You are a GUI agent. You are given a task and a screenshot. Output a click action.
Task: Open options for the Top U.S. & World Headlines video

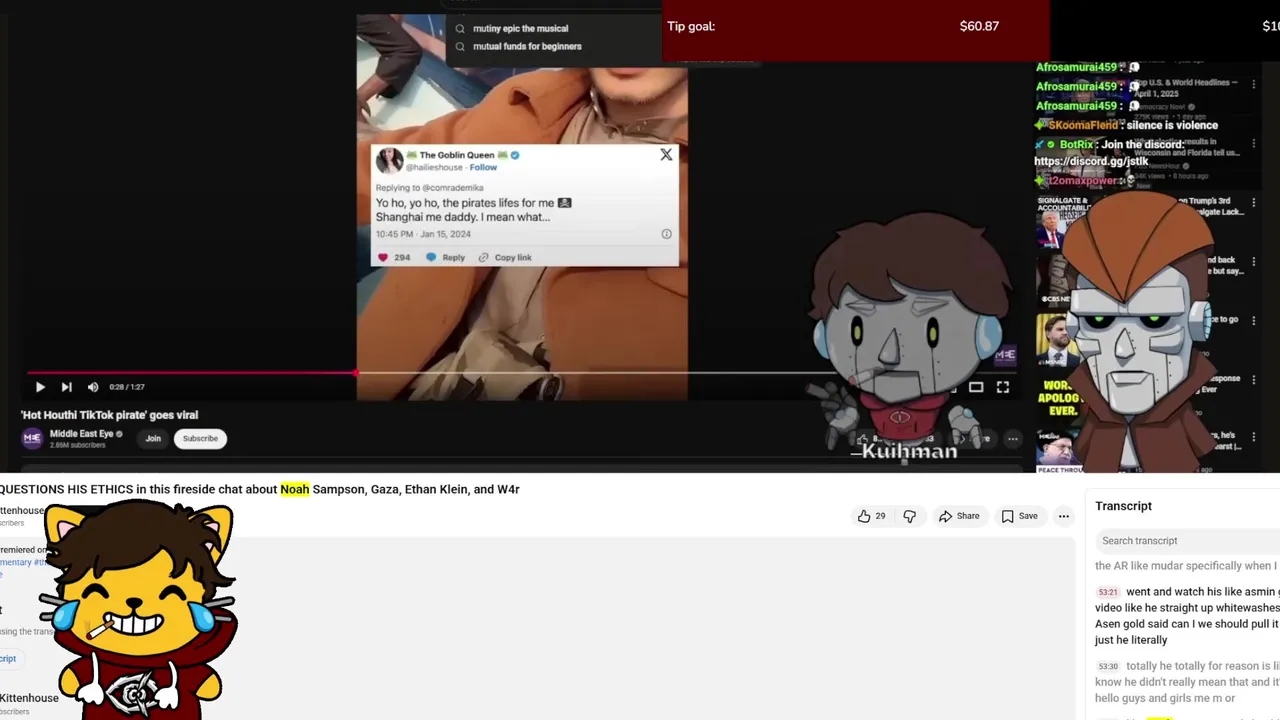click(x=1254, y=86)
